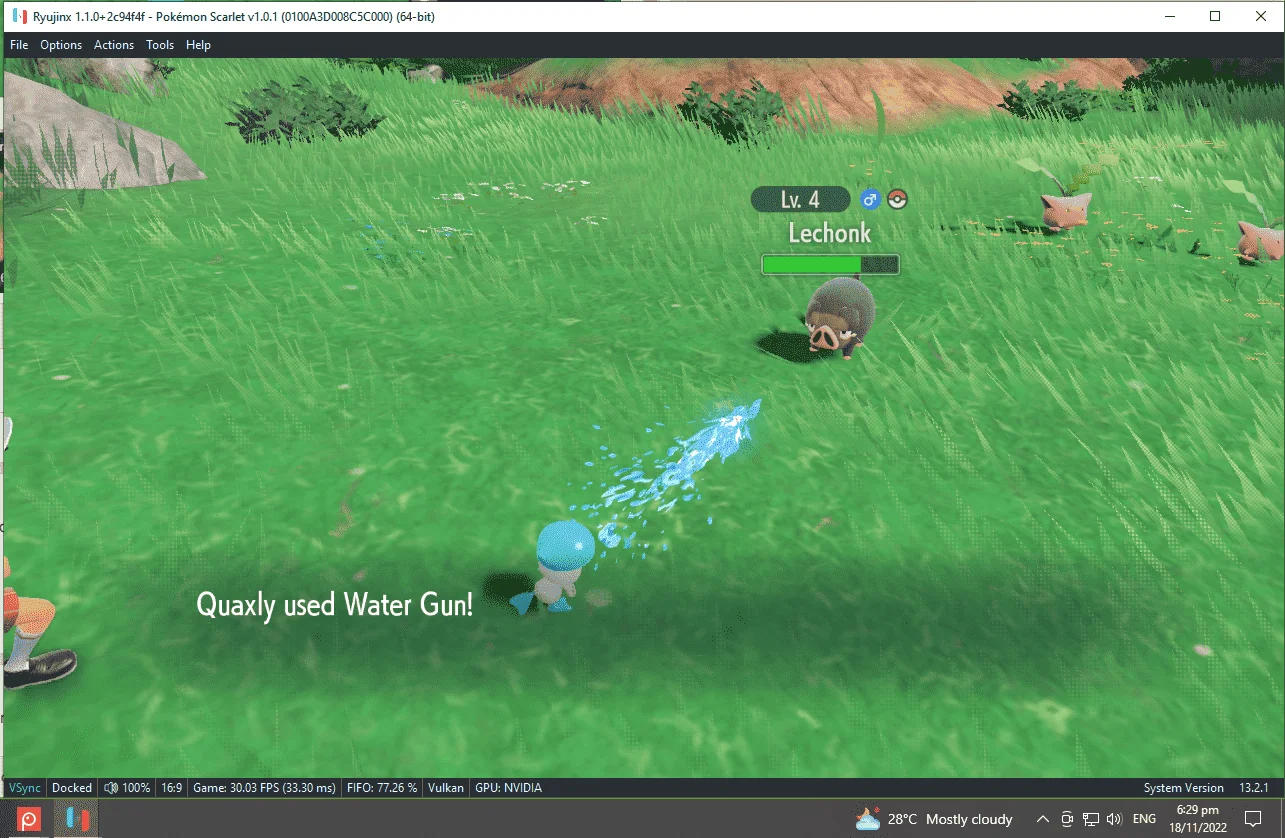
Task: Click the GPU: NVIDIA status label
Action: (x=508, y=788)
